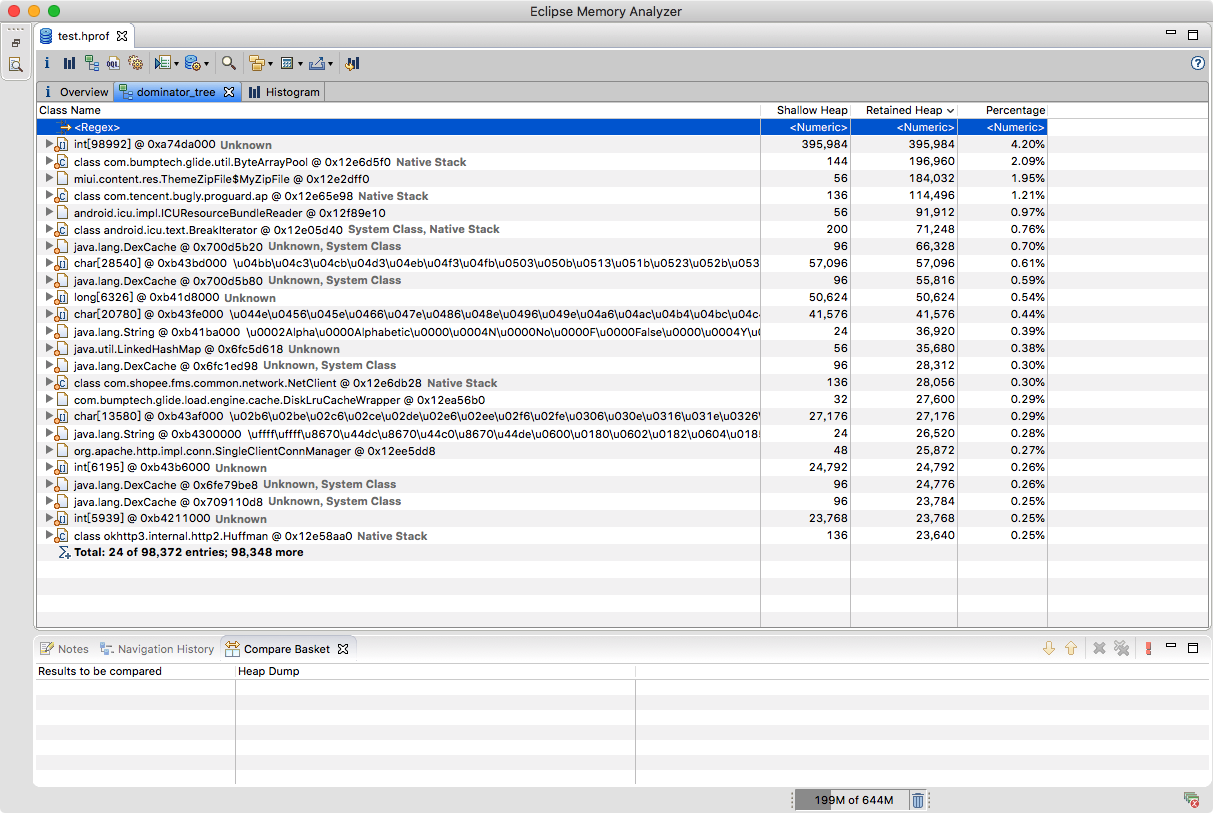Click the Percentage Numeric filter field

[x=1002, y=127]
